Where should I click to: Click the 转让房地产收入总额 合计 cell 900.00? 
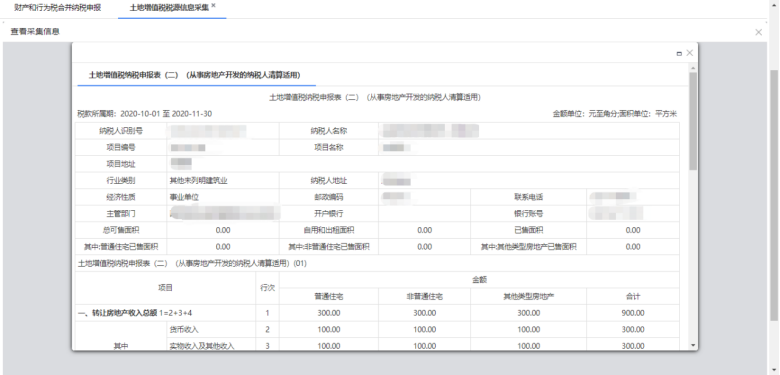pyautogui.click(x=633, y=313)
